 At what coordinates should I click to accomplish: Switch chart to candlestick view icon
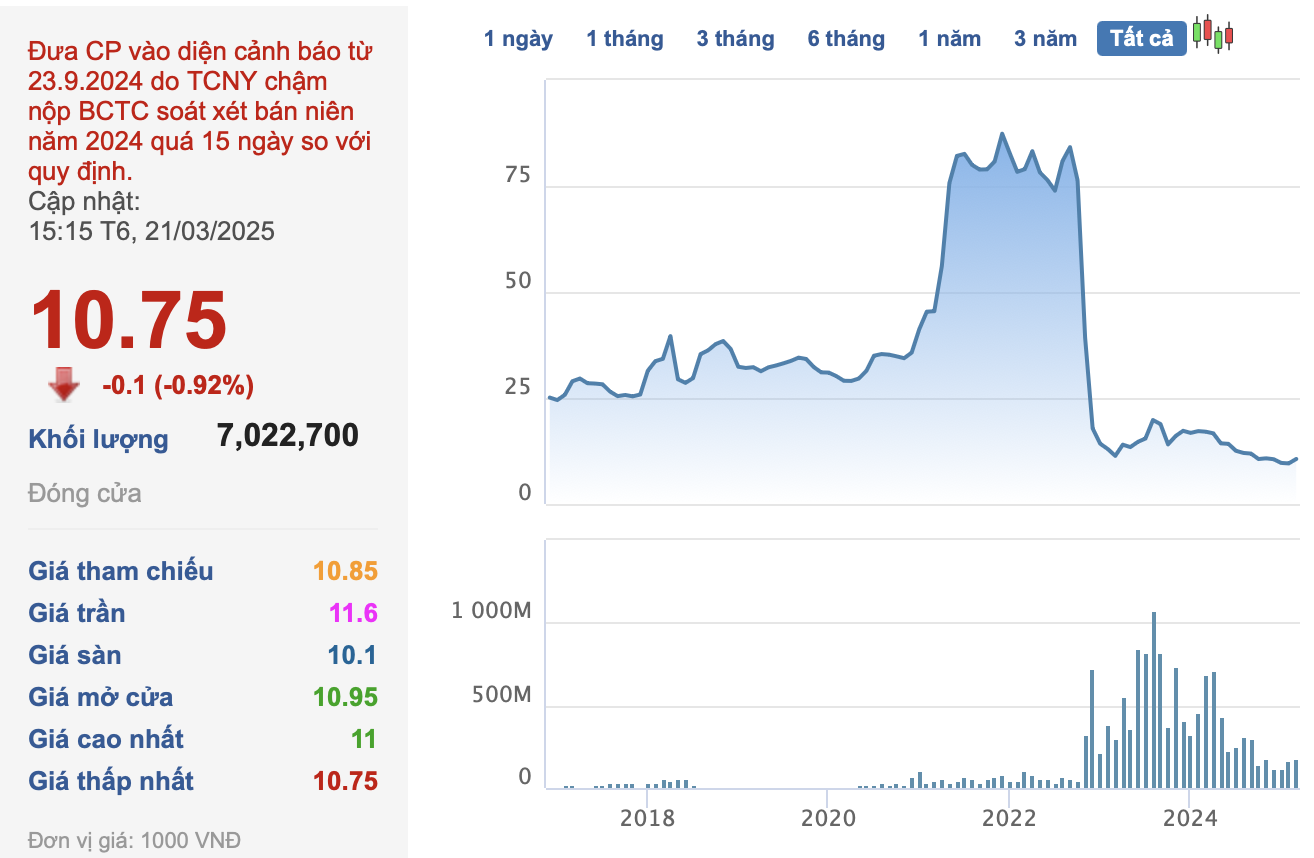point(1212,36)
